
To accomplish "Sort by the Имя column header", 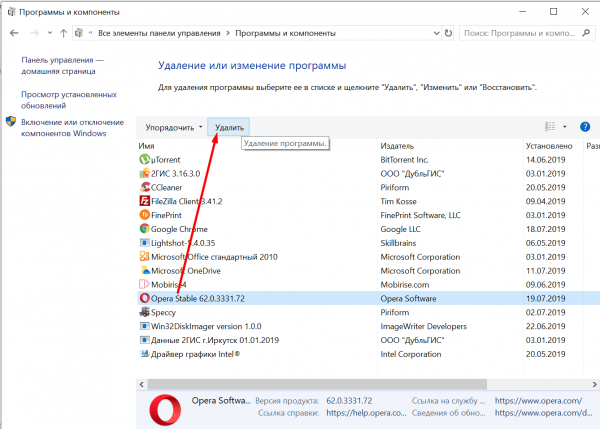I will pyautogui.click(x=146, y=146).
